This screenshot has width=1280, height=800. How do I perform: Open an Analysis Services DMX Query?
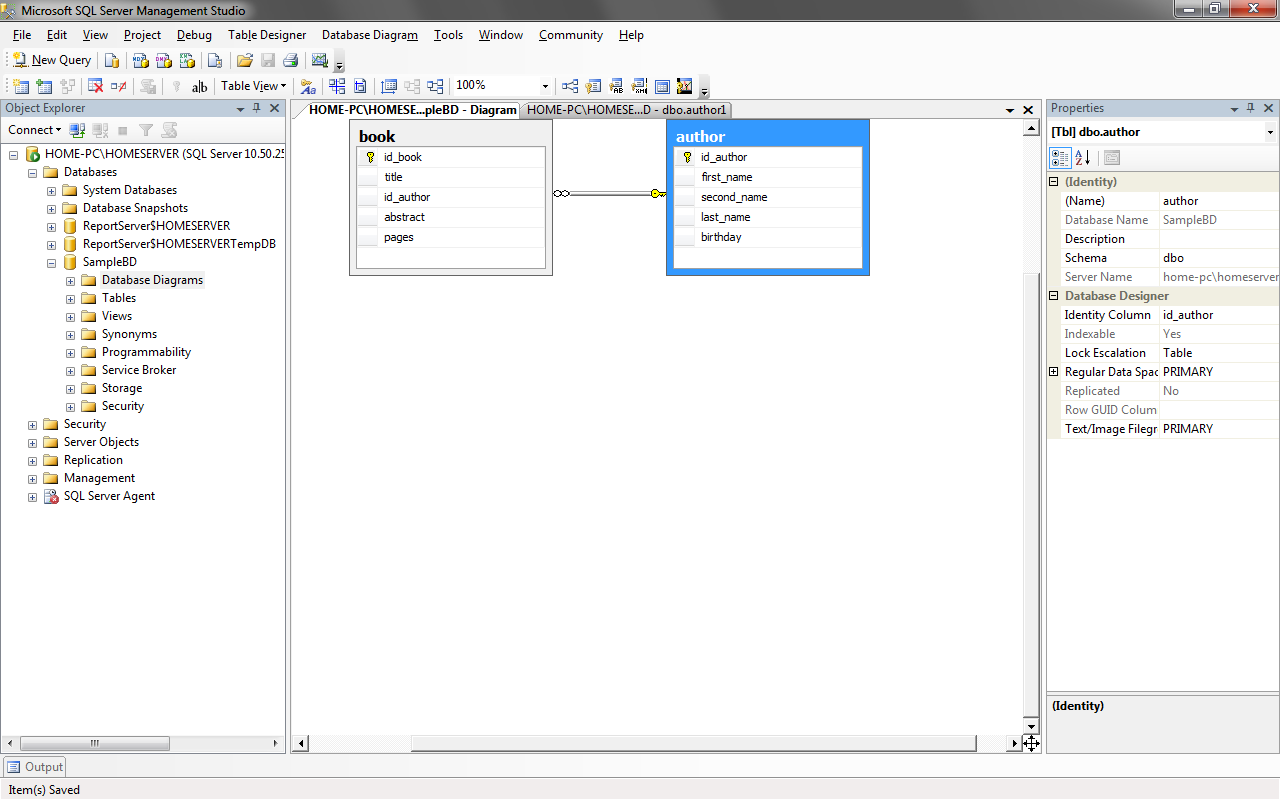tap(163, 60)
